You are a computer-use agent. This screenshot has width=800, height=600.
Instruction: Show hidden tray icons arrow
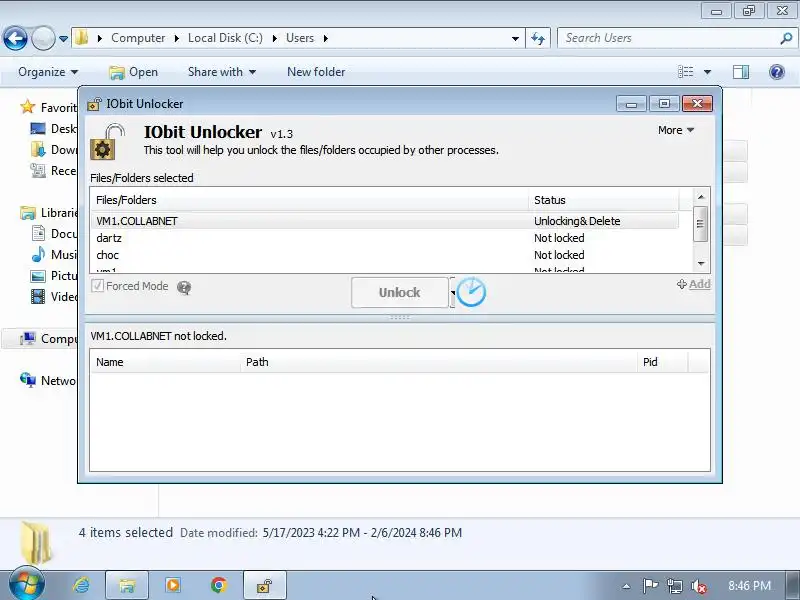click(627, 587)
